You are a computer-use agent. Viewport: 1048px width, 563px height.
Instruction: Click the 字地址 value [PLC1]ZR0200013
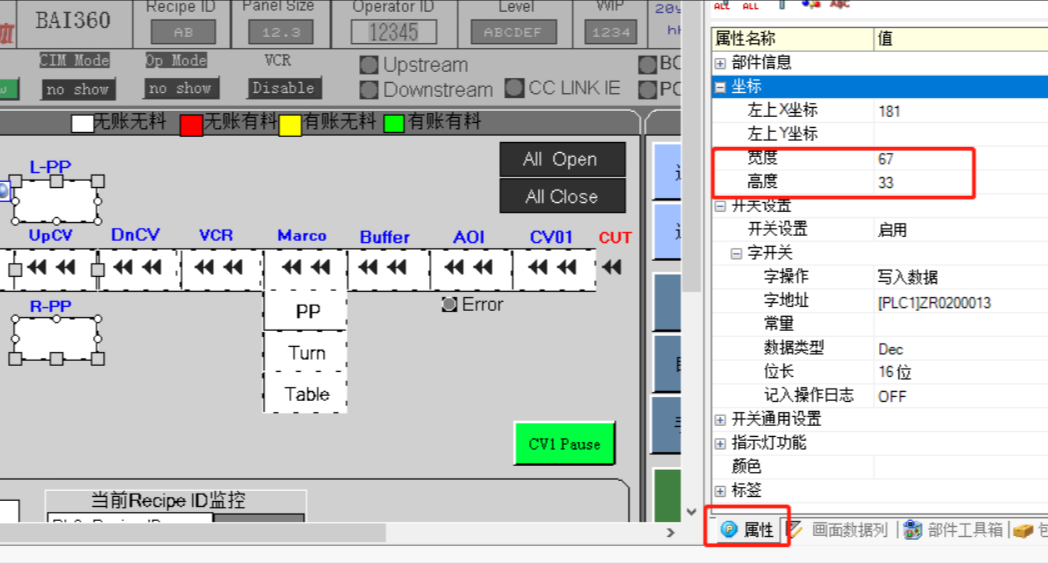tap(934, 303)
